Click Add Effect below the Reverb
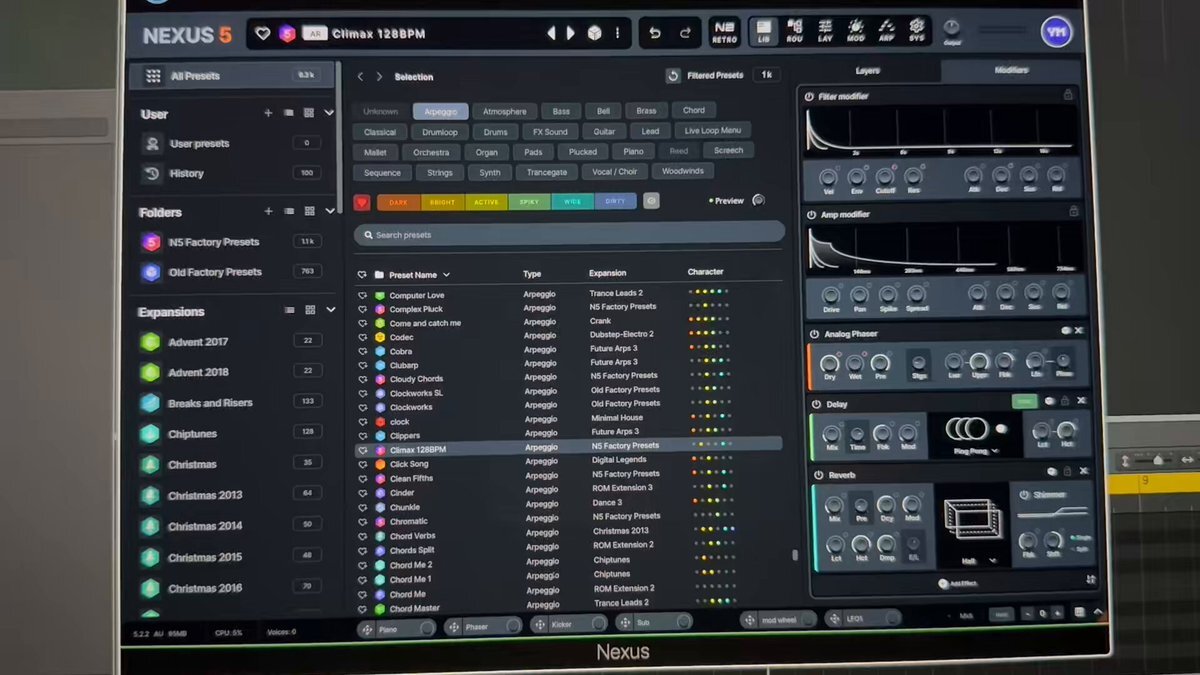The height and width of the screenshot is (675, 1200). click(x=958, y=584)
